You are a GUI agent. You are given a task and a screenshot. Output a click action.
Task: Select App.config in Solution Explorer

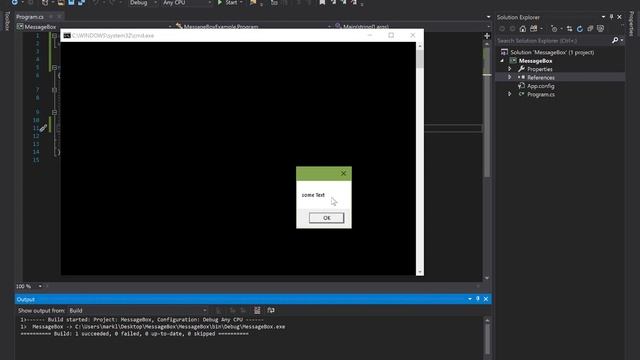(540, 86)
